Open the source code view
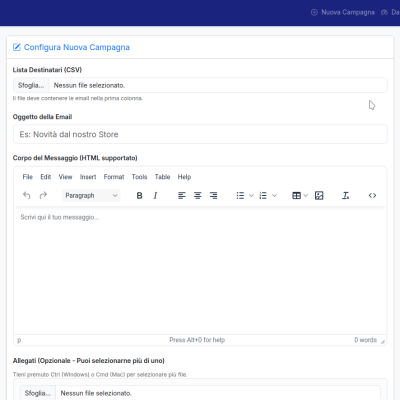The image size is (400, 400). pos(372,196)
